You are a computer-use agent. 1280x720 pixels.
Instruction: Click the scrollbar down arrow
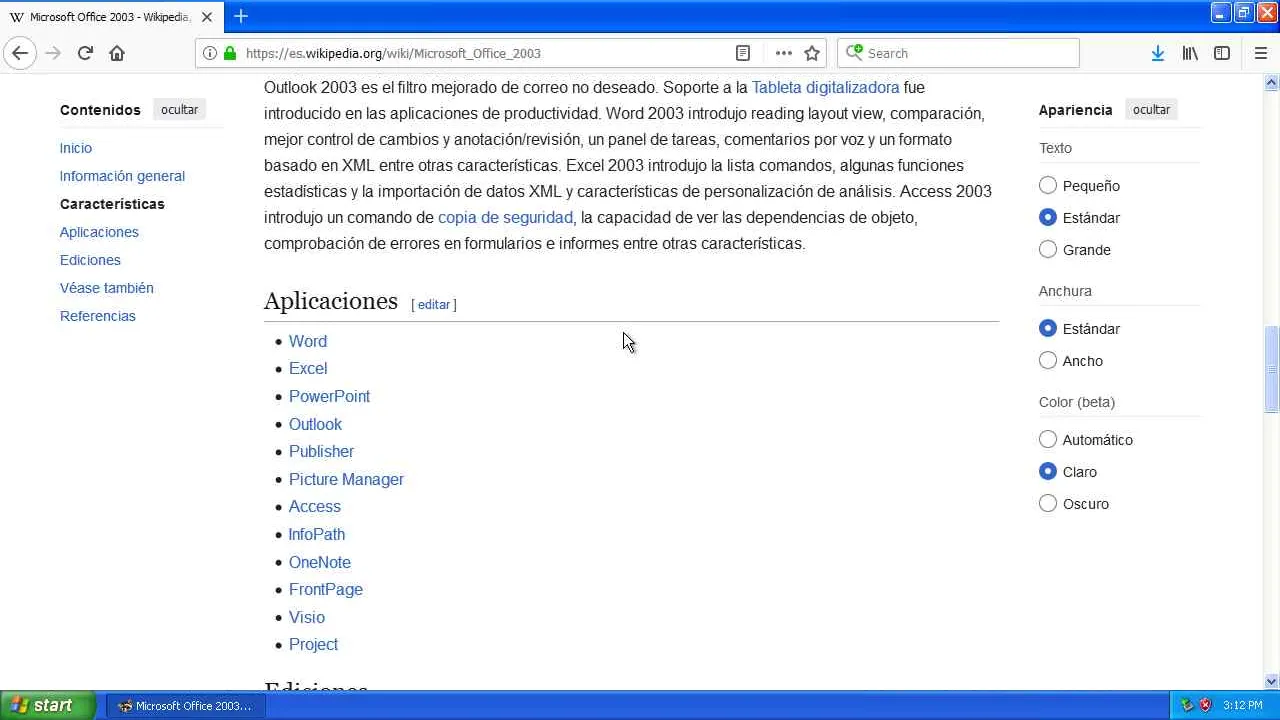point(1272,681)
